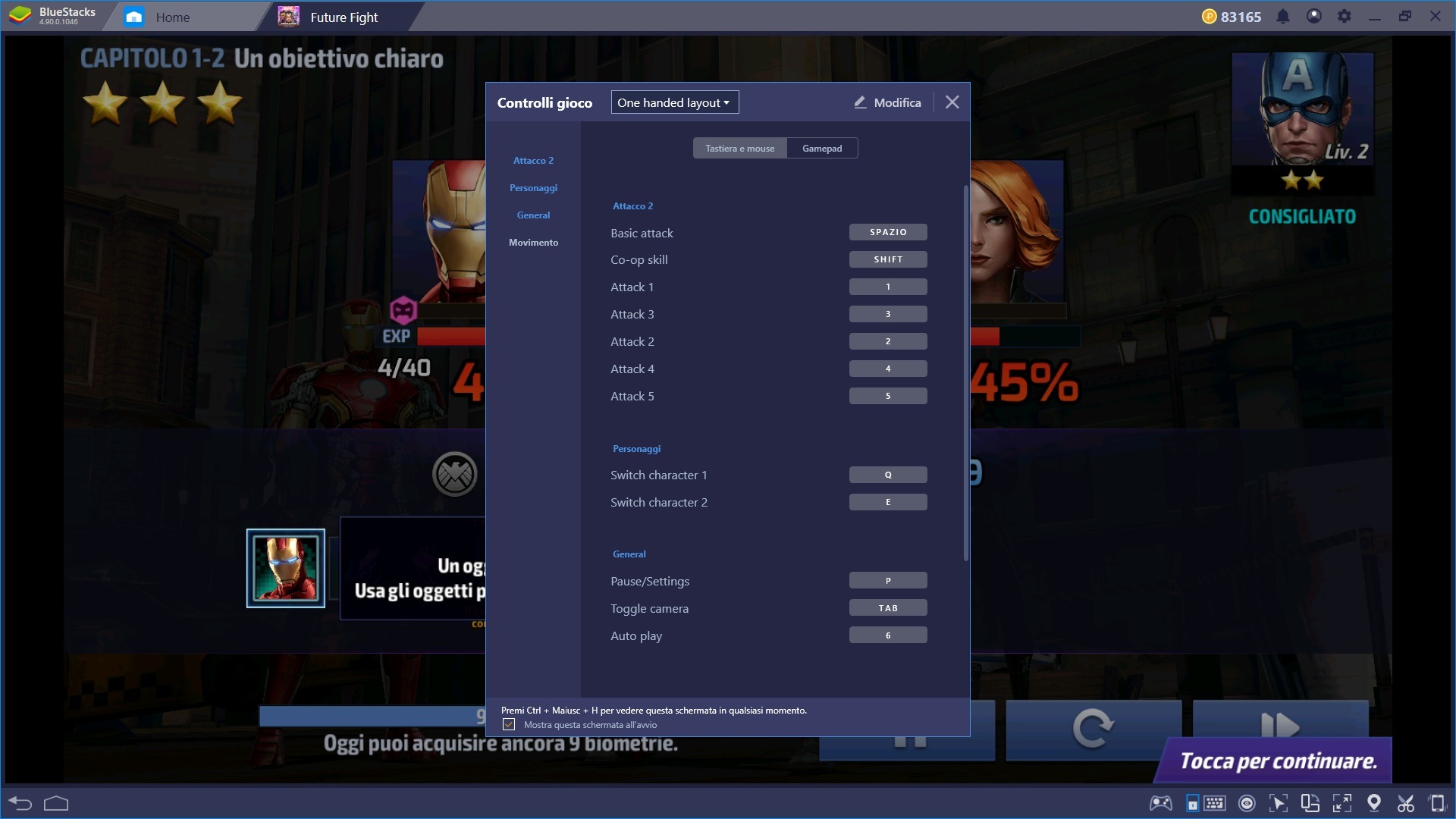1456x819 pixels.
Task: Select the Tastiera e mouse tab
Action: (x=739, y=149)
